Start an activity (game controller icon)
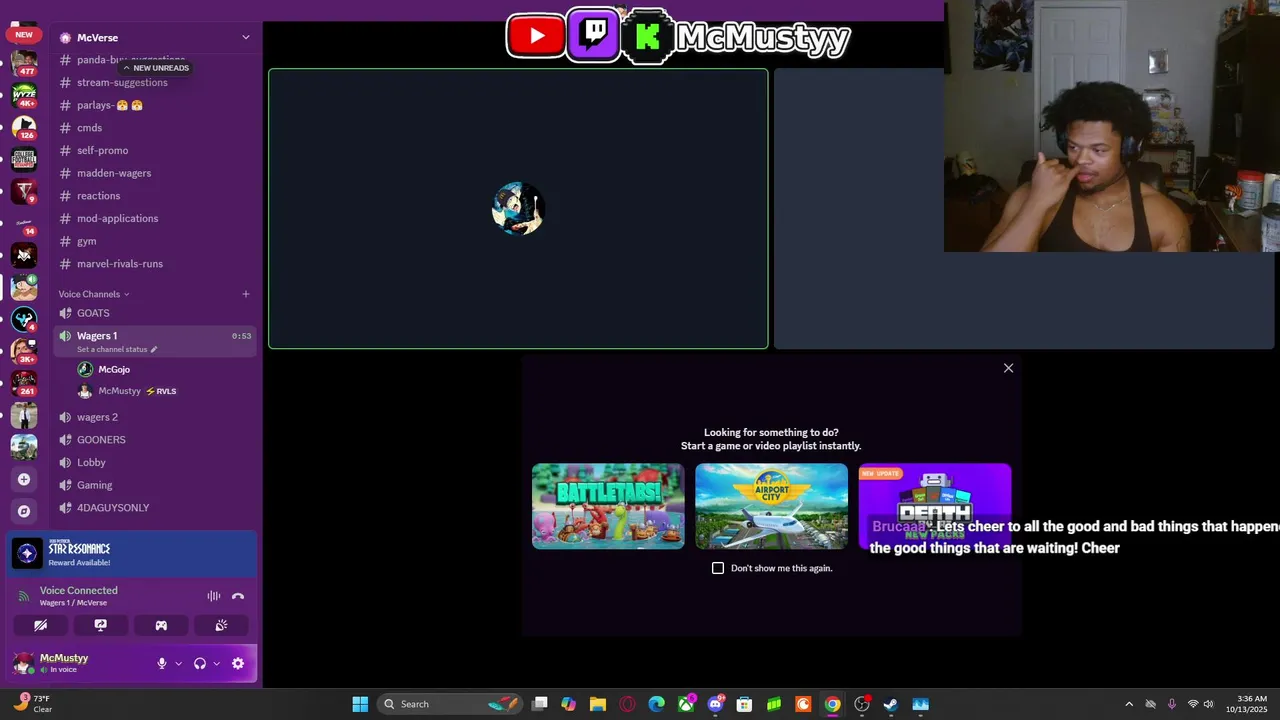 pos(161,625)
